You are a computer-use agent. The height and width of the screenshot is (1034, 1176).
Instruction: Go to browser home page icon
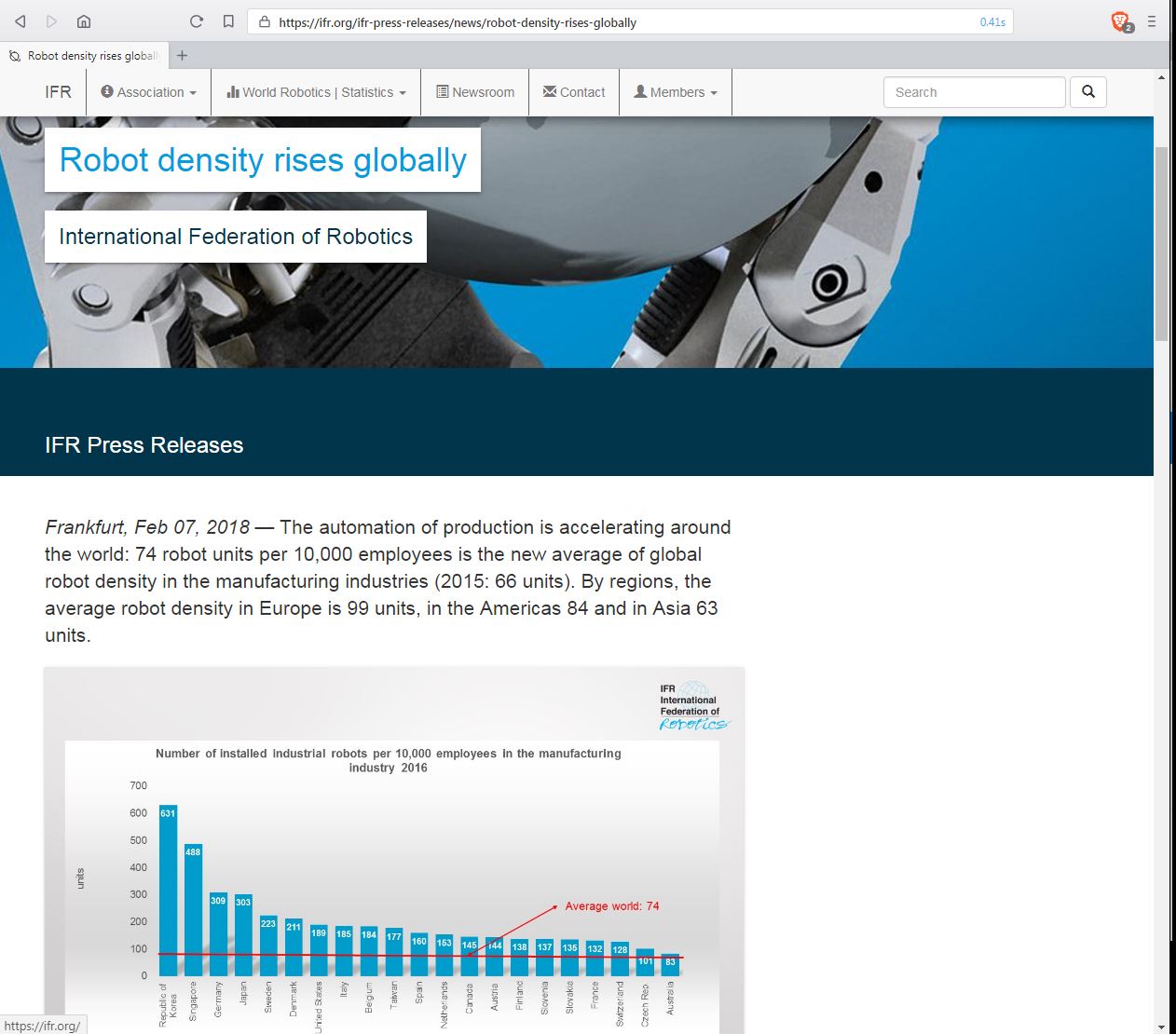[x=84, y=21]
